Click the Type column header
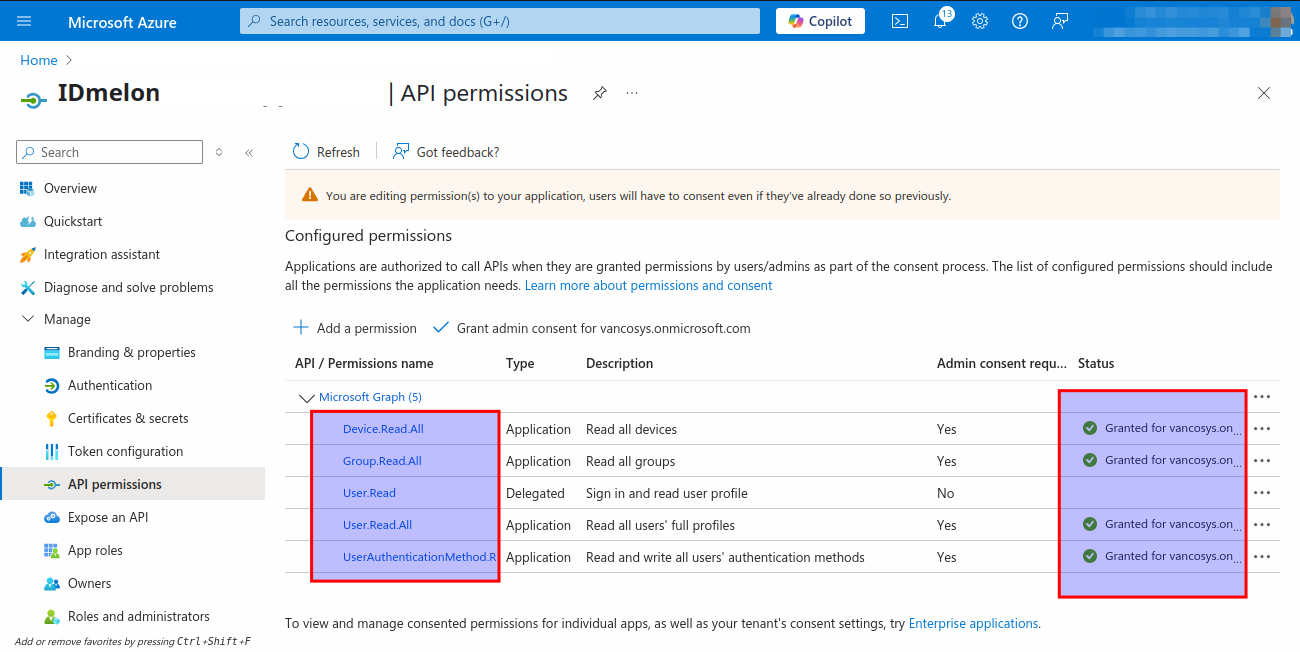This screenshot has height=652, width=1300. [x=520, y=363]
